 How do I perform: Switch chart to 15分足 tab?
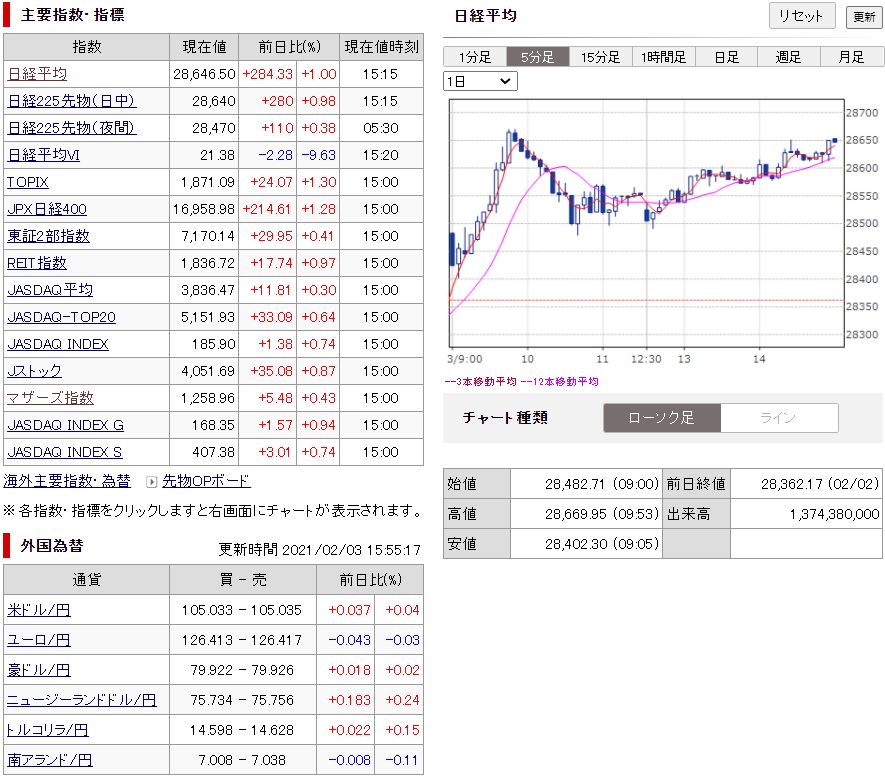click(601, 57)
